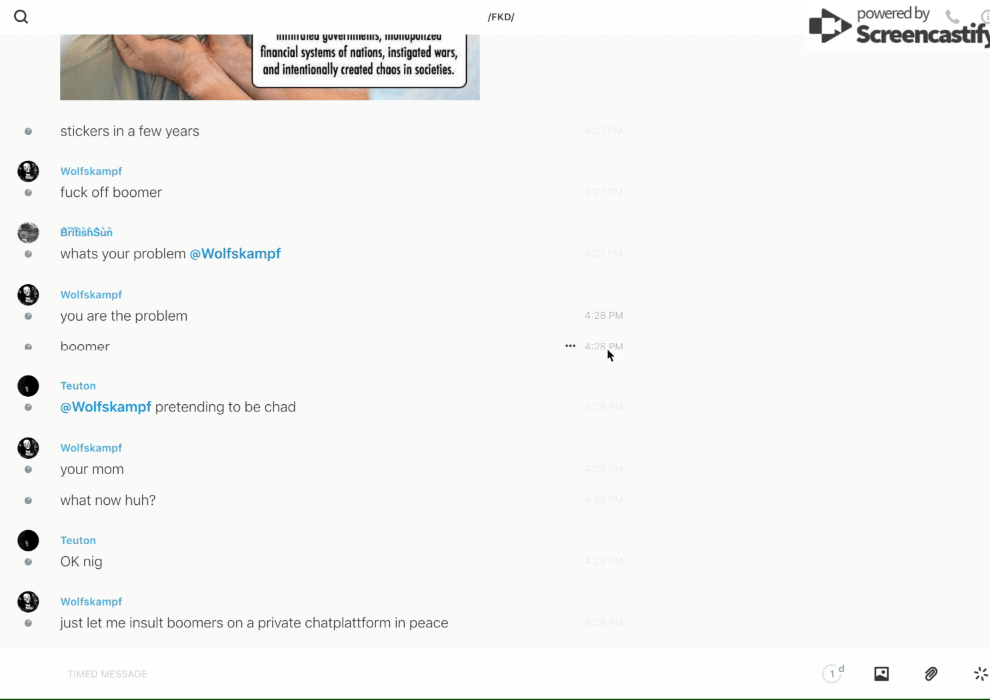Viewport: 990px width, 700px height.
Task: Open BritishSun's profile avatar
Action: (x=28, y=232)
